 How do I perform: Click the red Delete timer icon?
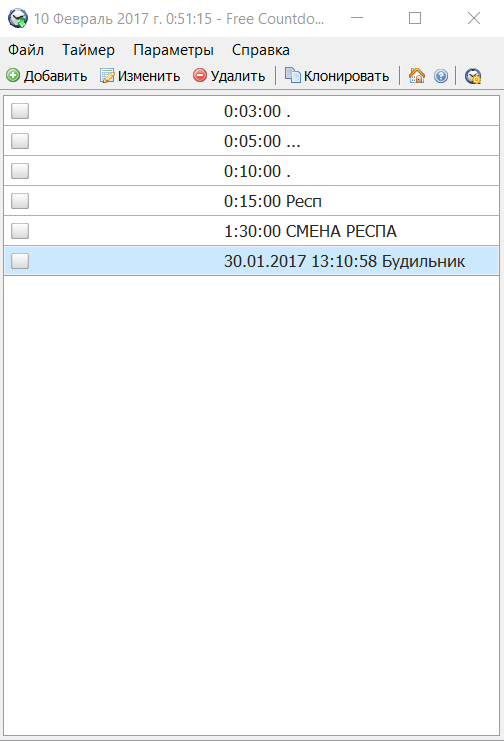coord(200,76)
